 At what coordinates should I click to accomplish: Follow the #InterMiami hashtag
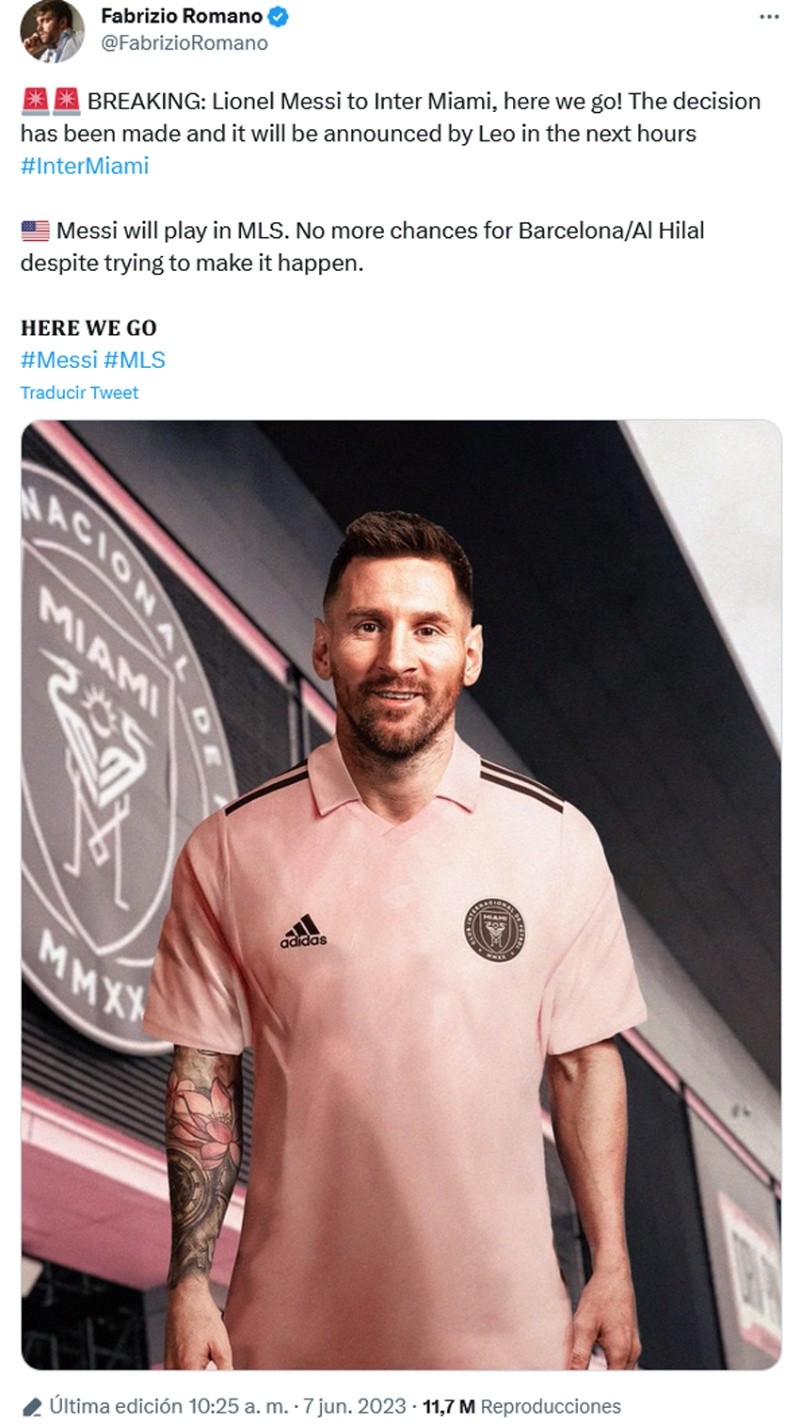pos(84,166)
